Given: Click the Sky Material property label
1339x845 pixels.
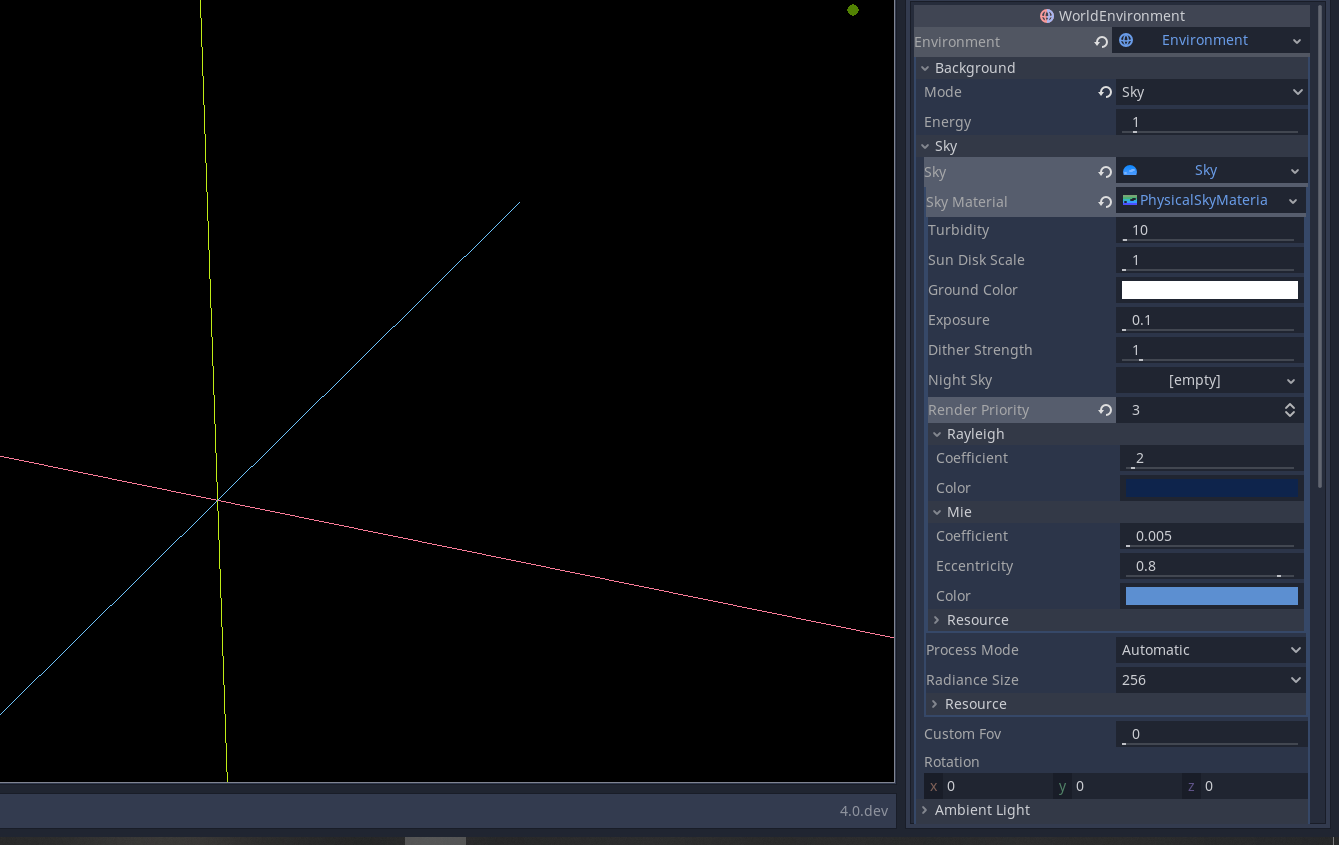Looking at the screenshot, I should coord(967,202).
